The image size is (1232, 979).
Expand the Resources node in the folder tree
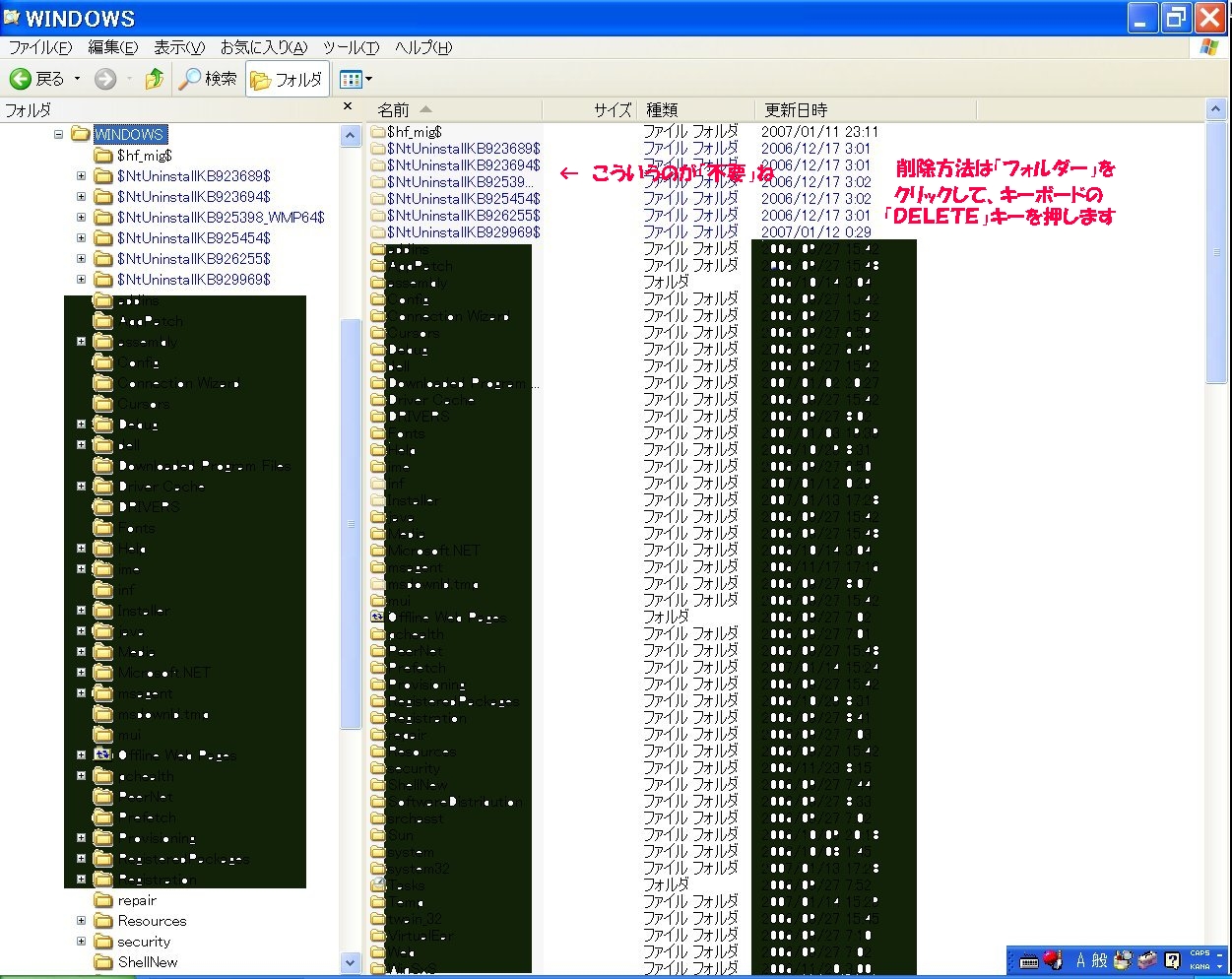tap(81, 921)
